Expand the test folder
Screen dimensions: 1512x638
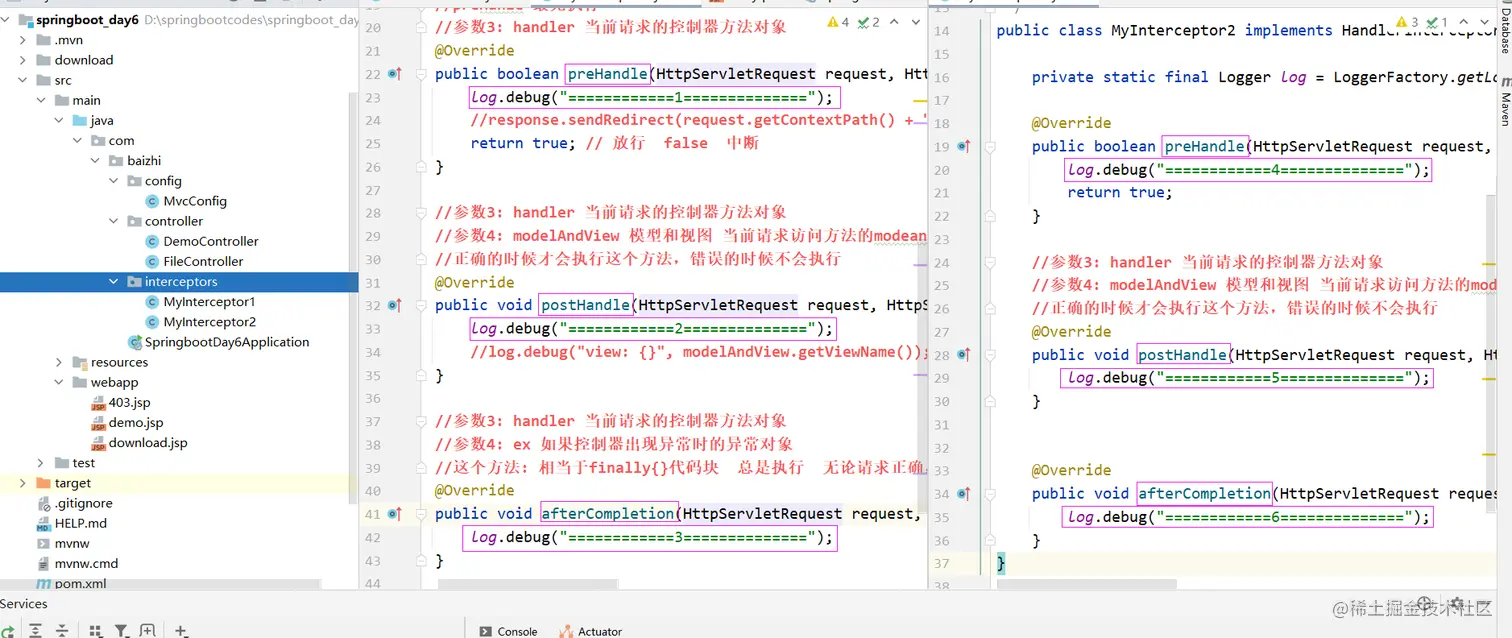click(41, 463)
